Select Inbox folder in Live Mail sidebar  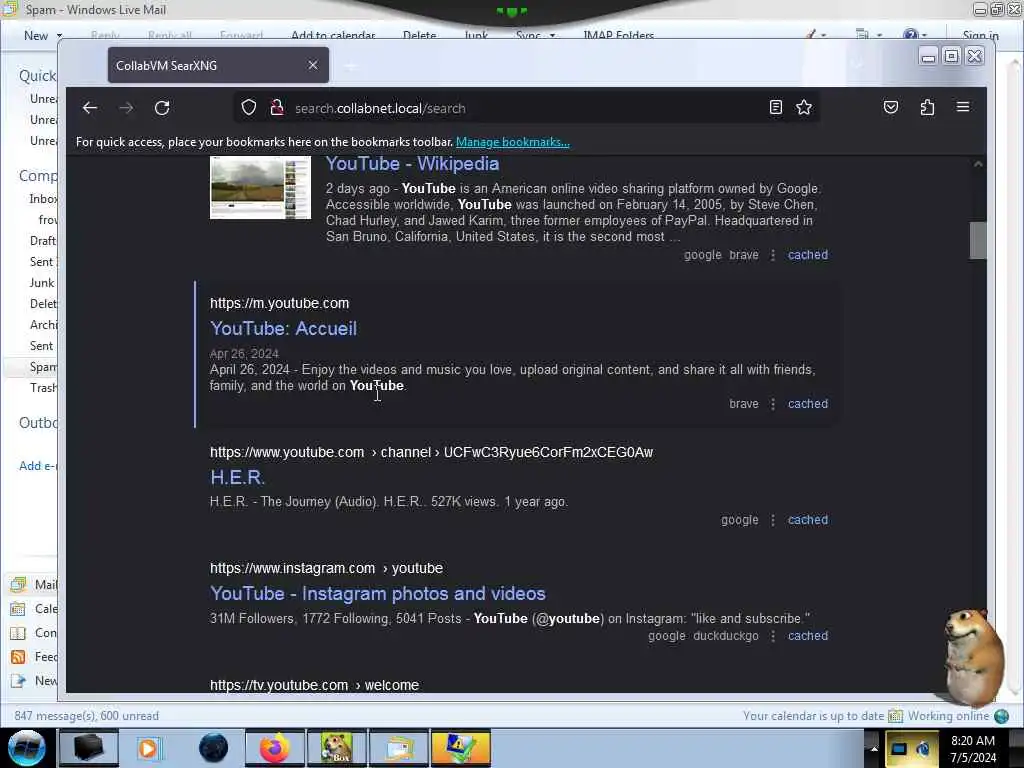[43, 199]
